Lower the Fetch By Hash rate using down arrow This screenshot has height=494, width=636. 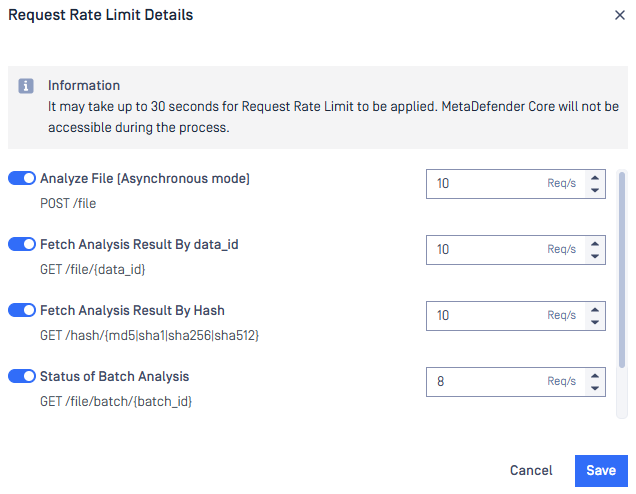click(x=594, y=322)
